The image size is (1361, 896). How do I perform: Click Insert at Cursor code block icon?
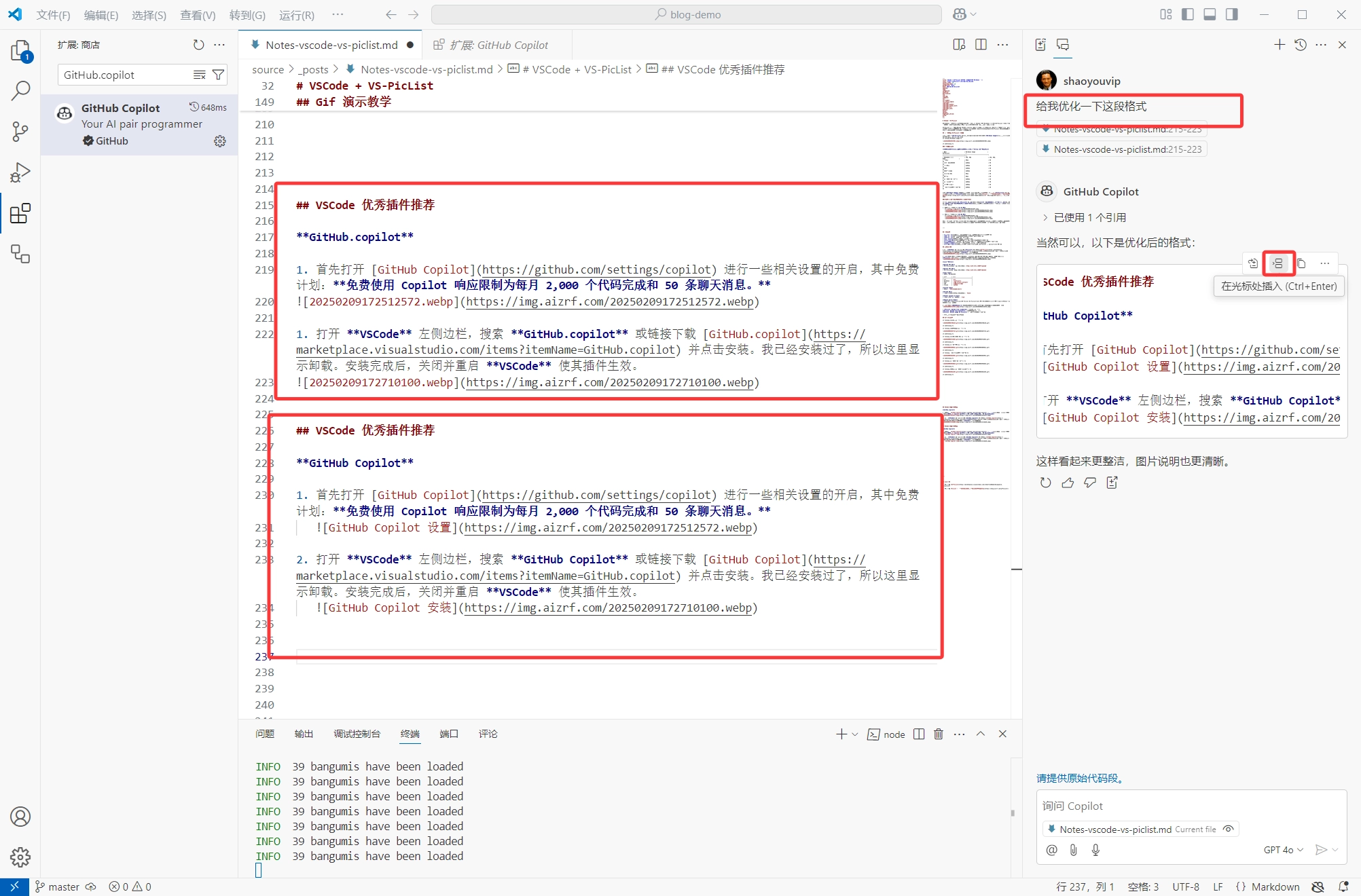pos(1278,263)
